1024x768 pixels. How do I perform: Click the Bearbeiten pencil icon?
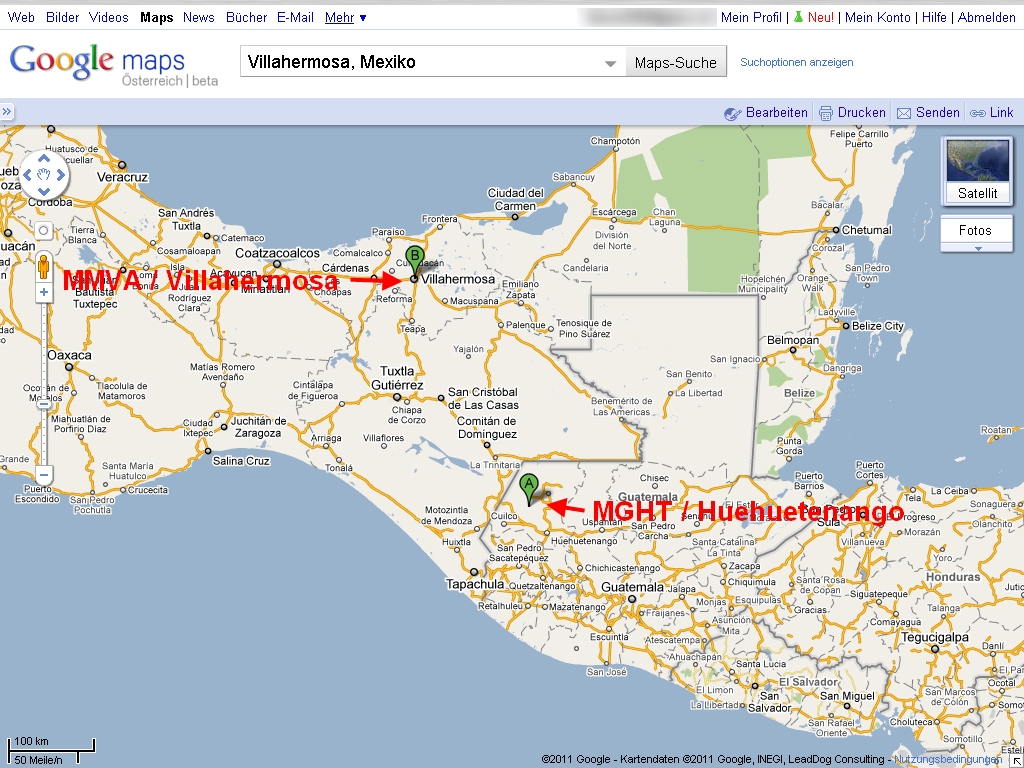tap(733, 113)
